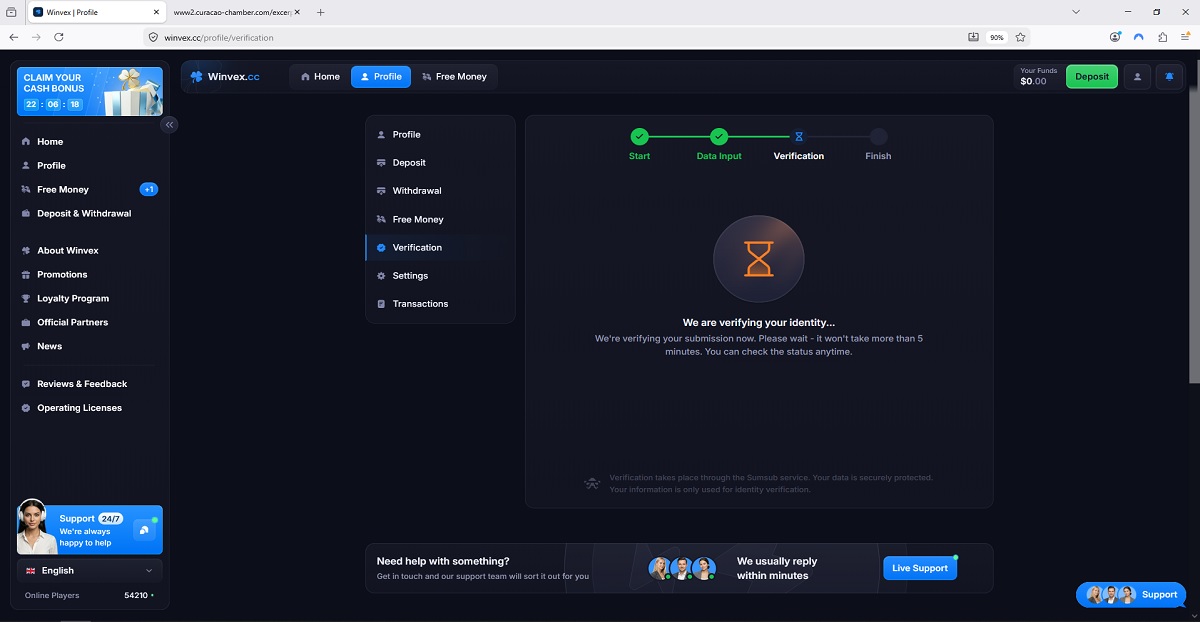Click the shield icon in the address bar
1200x622 pixels.
click(x=153, y=37)
